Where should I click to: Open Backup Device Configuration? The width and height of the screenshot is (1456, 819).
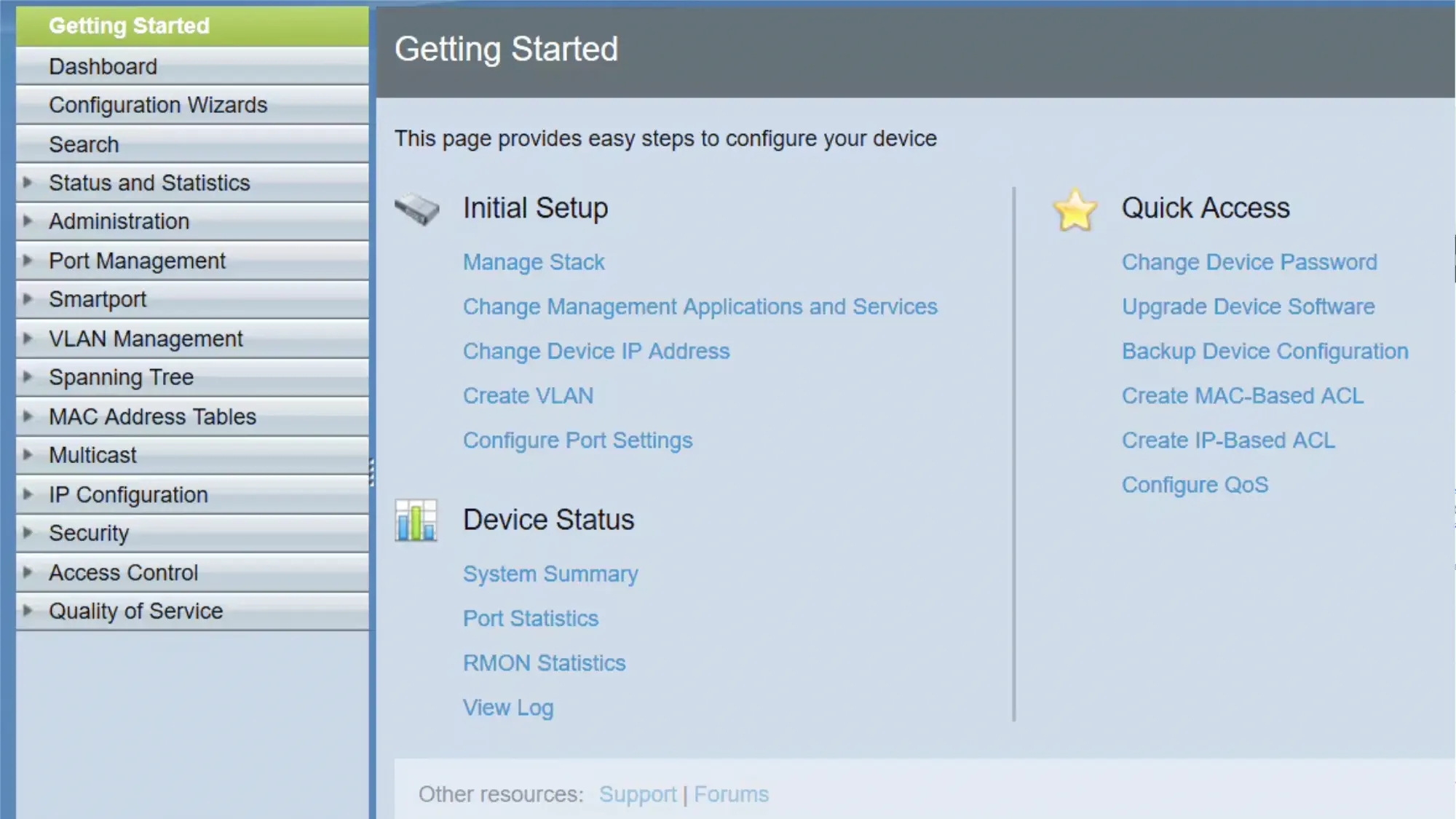[x=1265, y=351]
